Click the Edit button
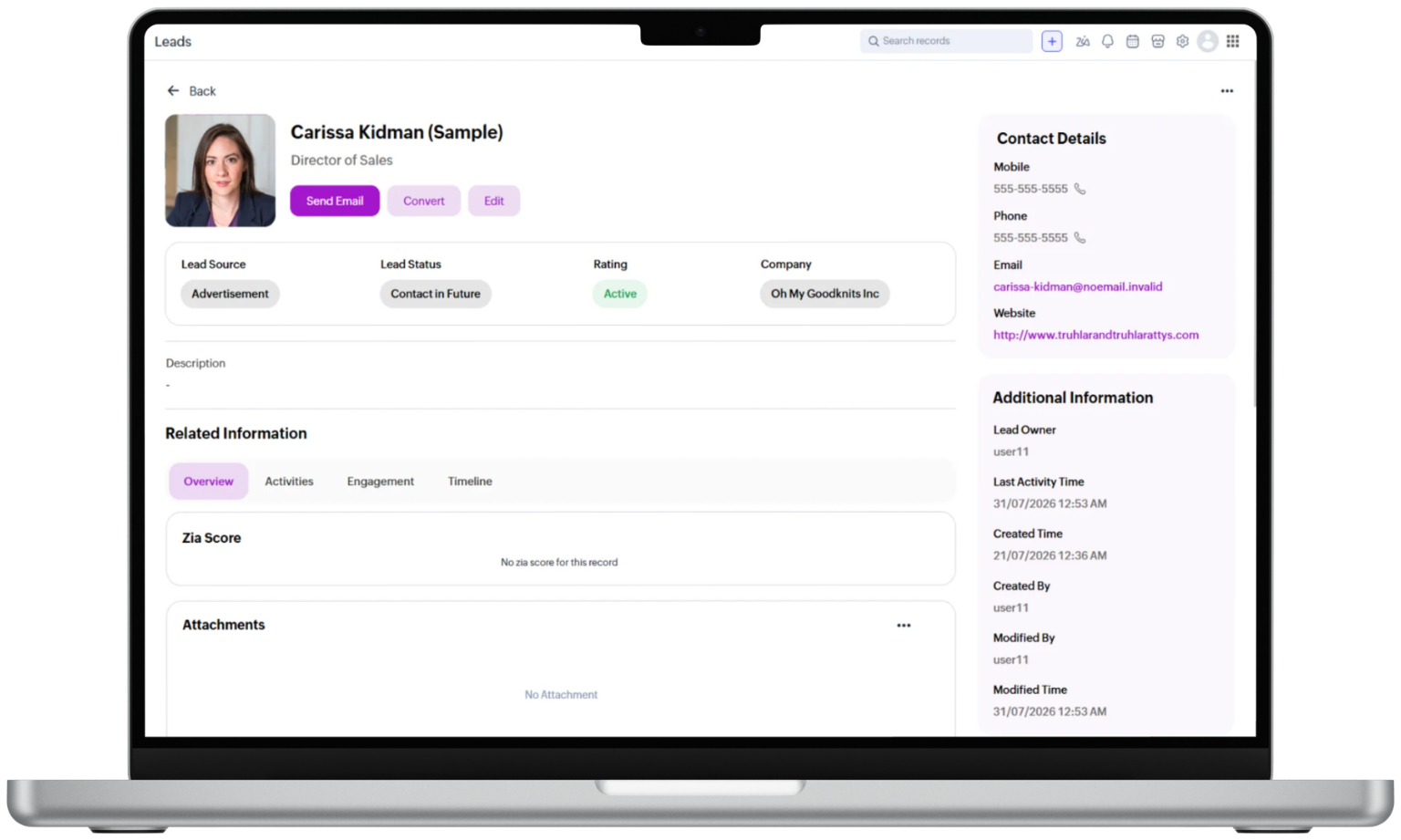 point(493,201)
